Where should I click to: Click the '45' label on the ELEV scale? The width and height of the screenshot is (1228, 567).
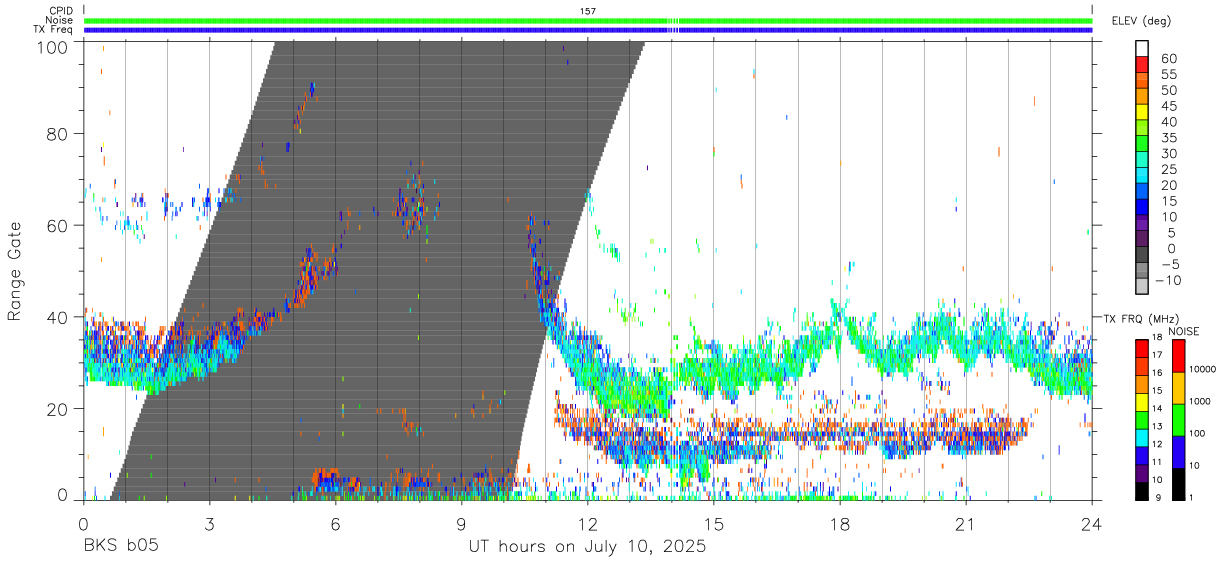(x=1168, y=106)
